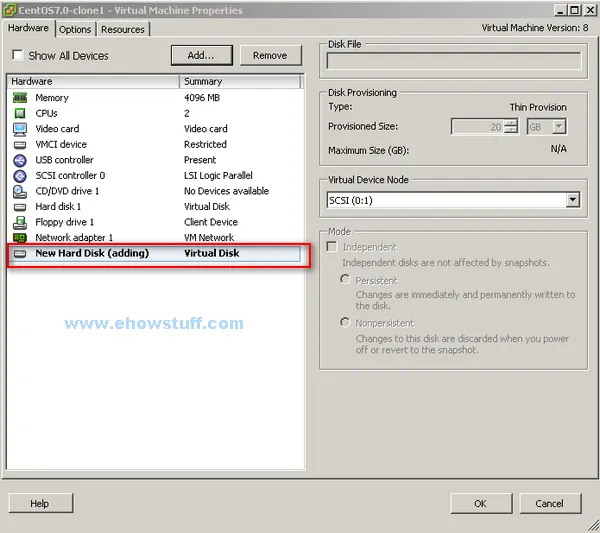Click the CPUs device icon
This screenshot has height=533, width=600.
(x=20, y=114)
